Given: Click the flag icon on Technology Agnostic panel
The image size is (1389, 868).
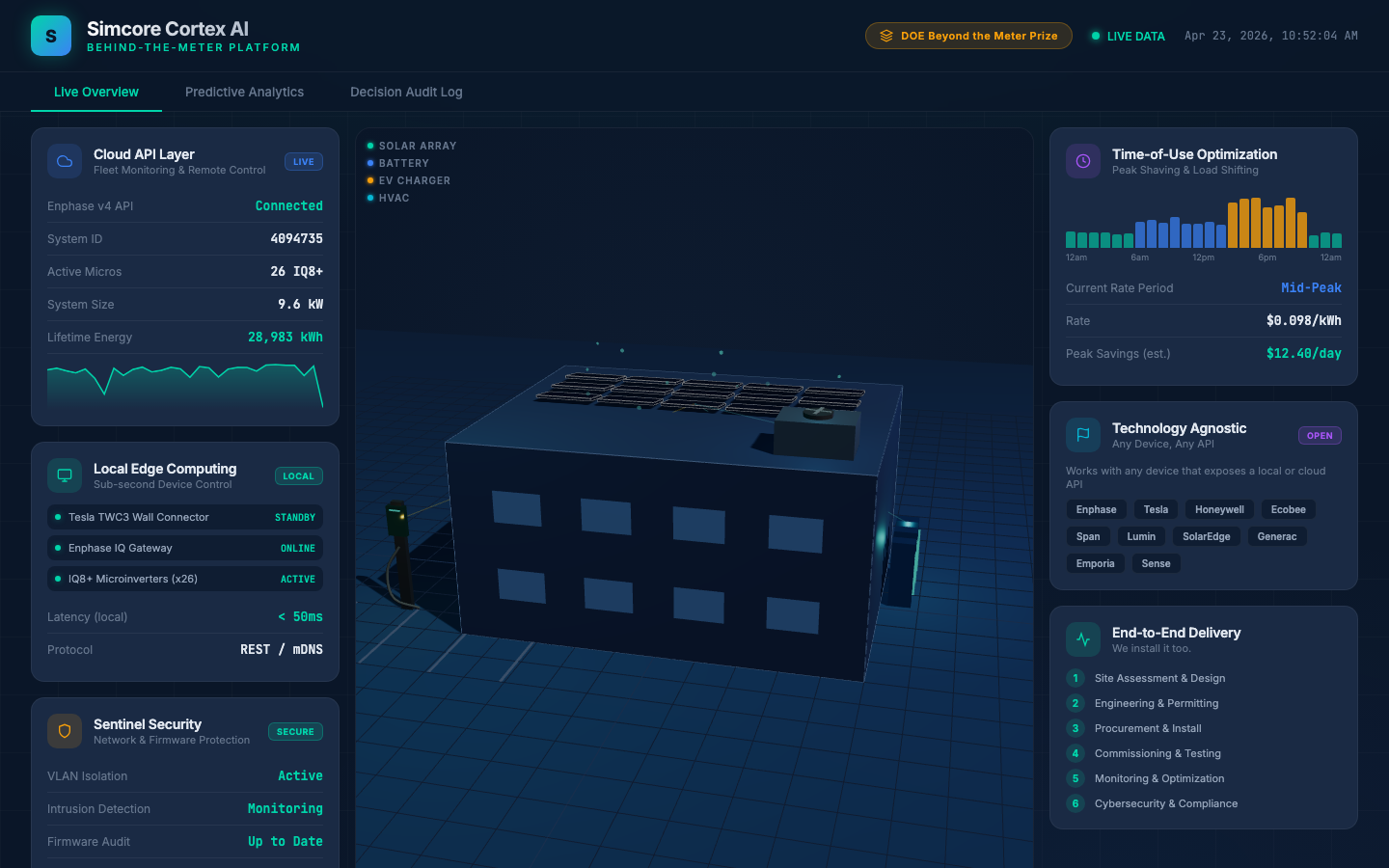Looking at the screenshot, I should tap(1082, 435).
